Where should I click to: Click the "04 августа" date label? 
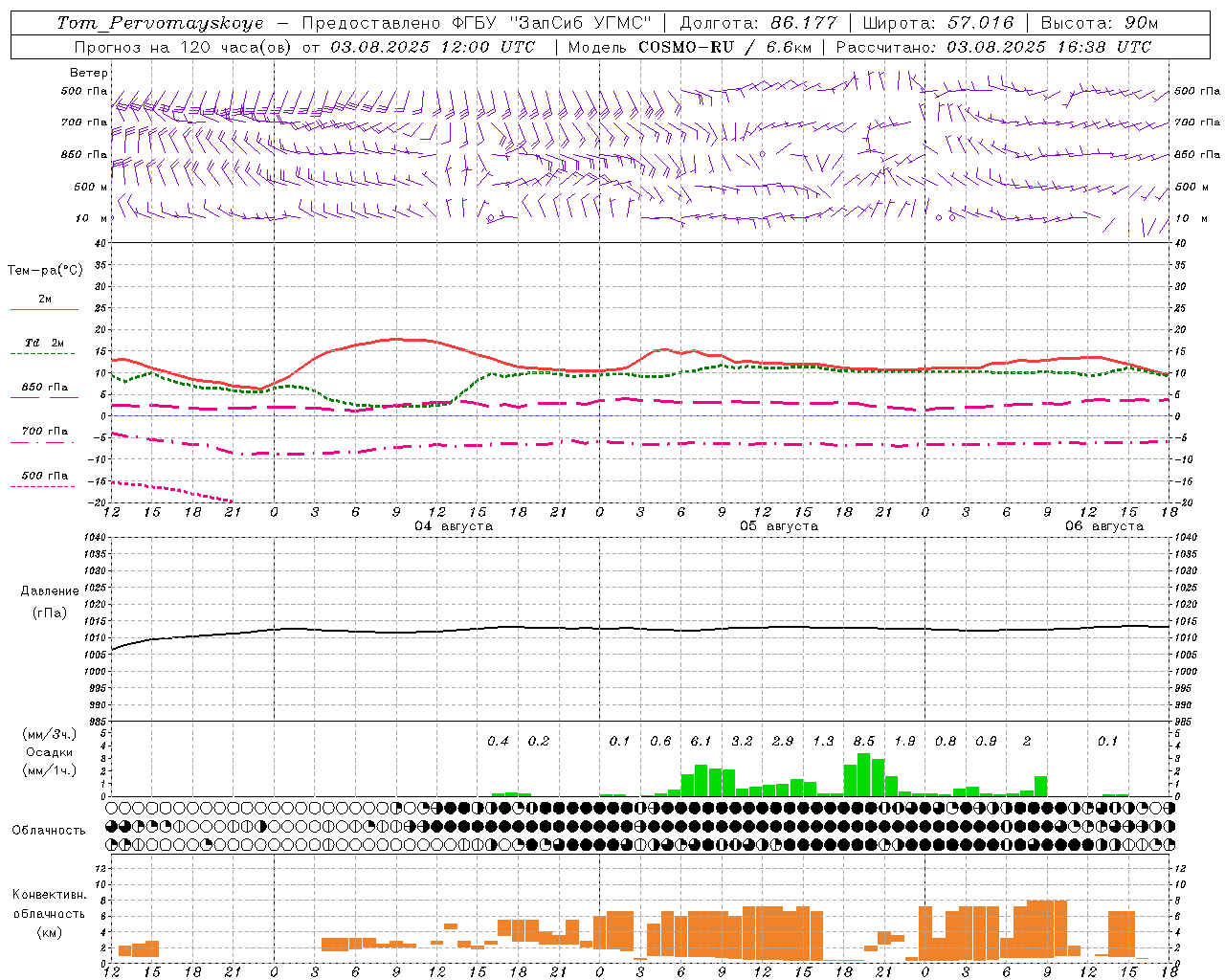click(x=454, y=526)
